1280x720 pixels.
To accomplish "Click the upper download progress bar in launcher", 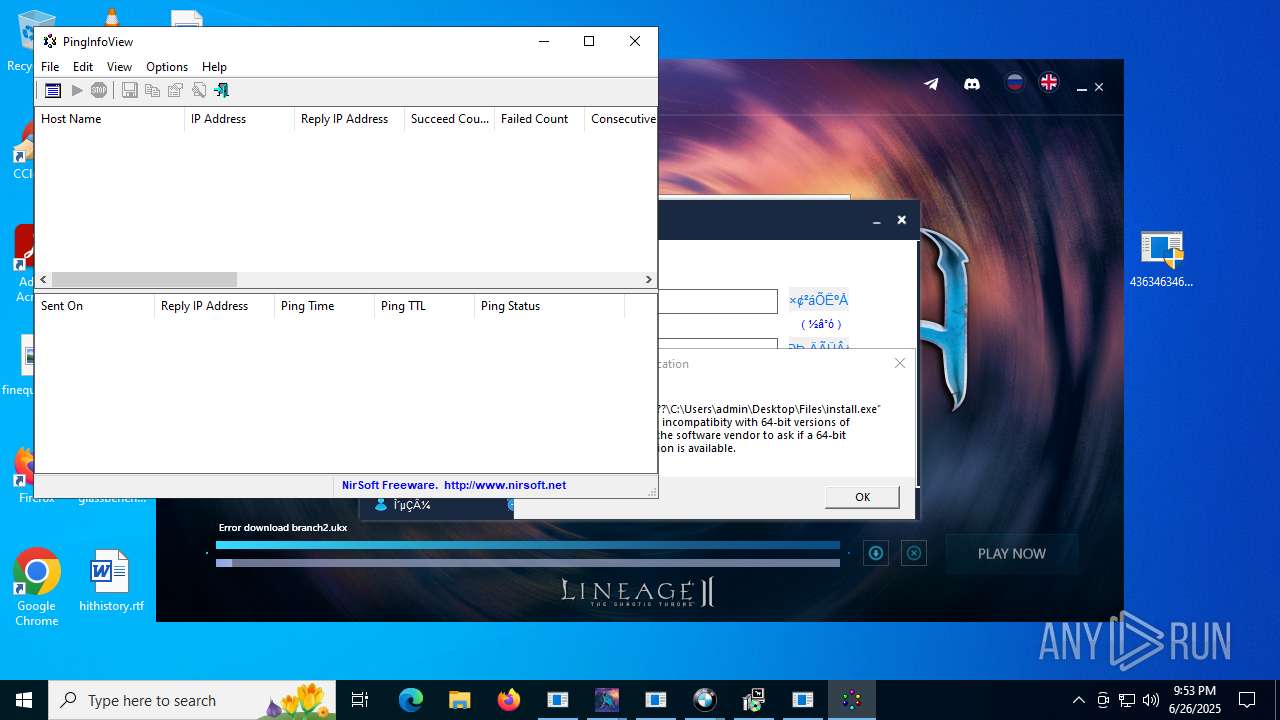I will coord(528,546).
